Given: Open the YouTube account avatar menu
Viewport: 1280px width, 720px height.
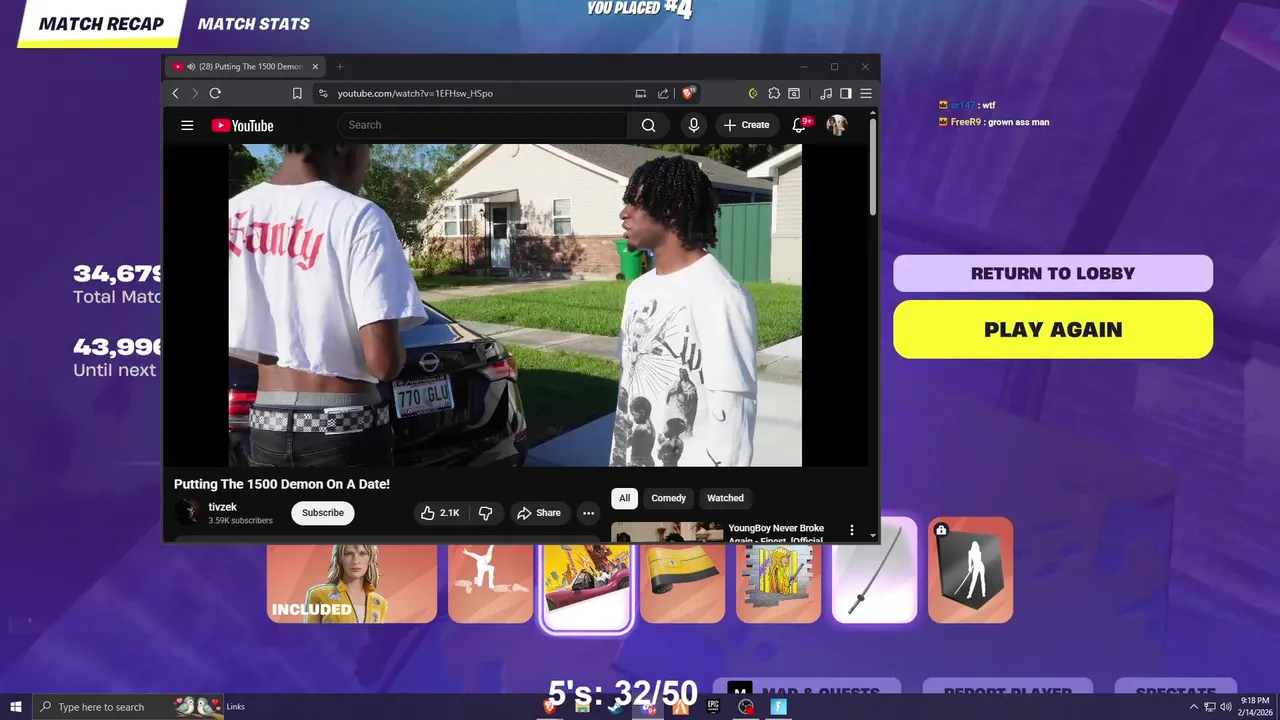Looking at the screenshot, I should [x=837, y=125].
